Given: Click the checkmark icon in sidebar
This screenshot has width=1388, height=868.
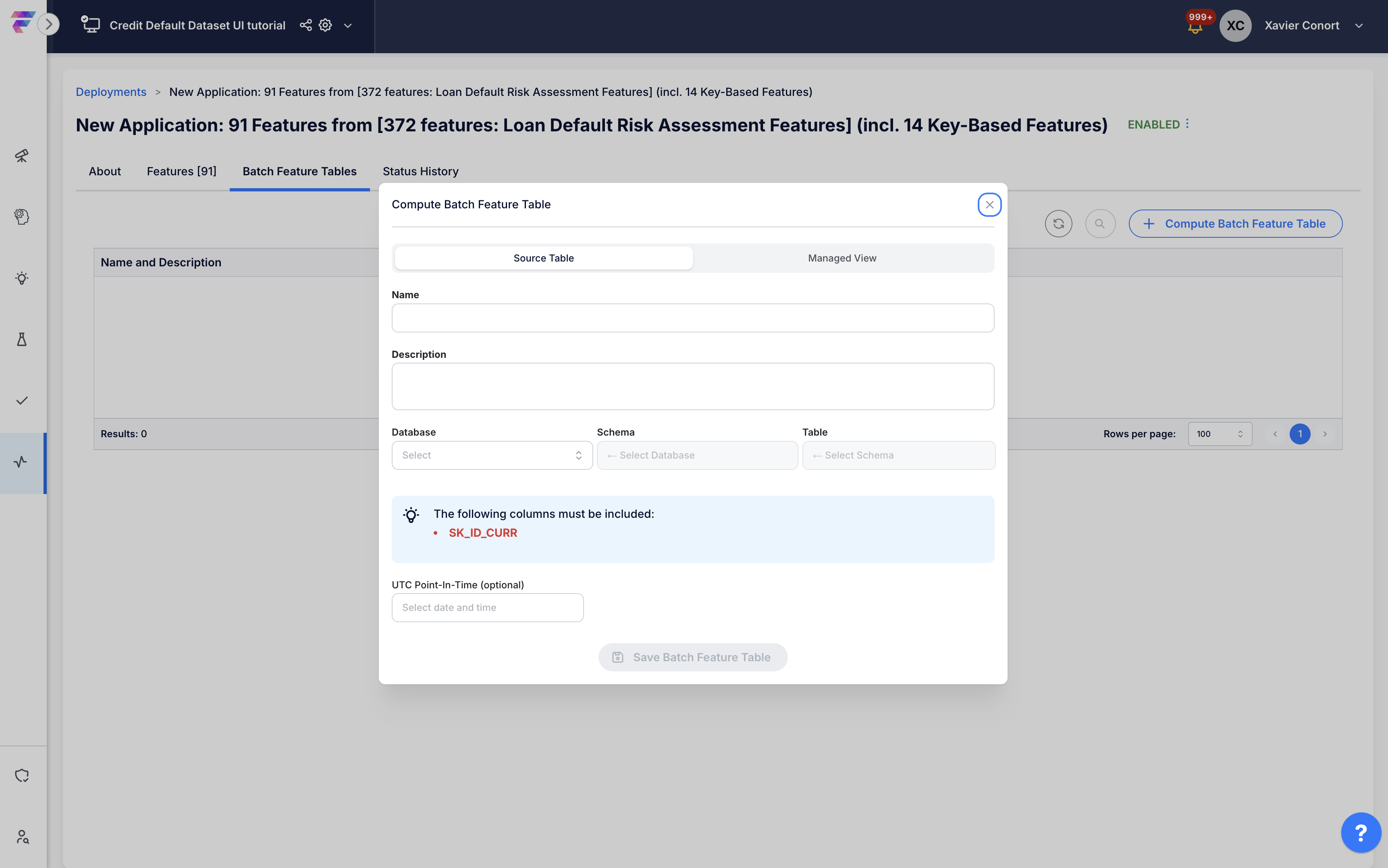Looking at the screenshot, I should click(x=22, y=401).
